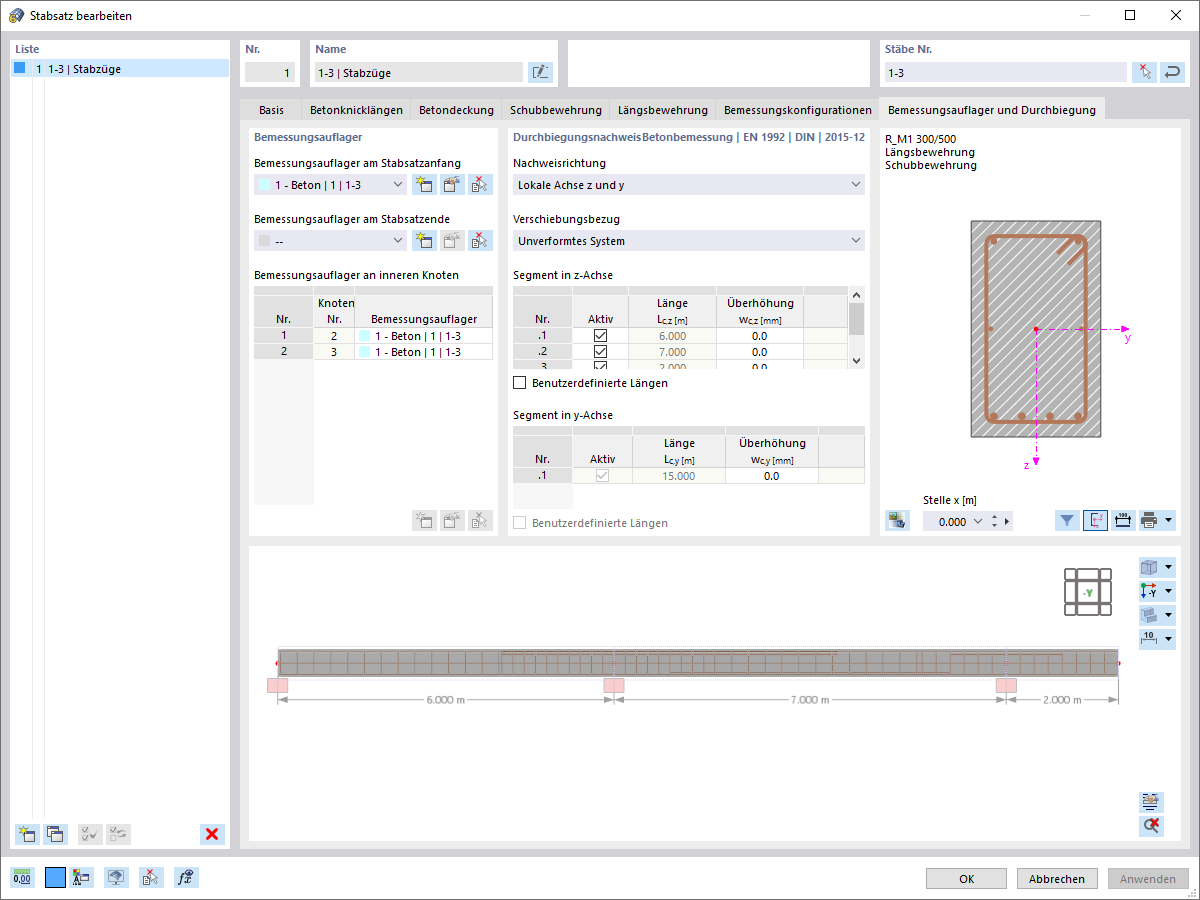
Task: Click the printer icon under cross-section
Action: [1150, 520]
